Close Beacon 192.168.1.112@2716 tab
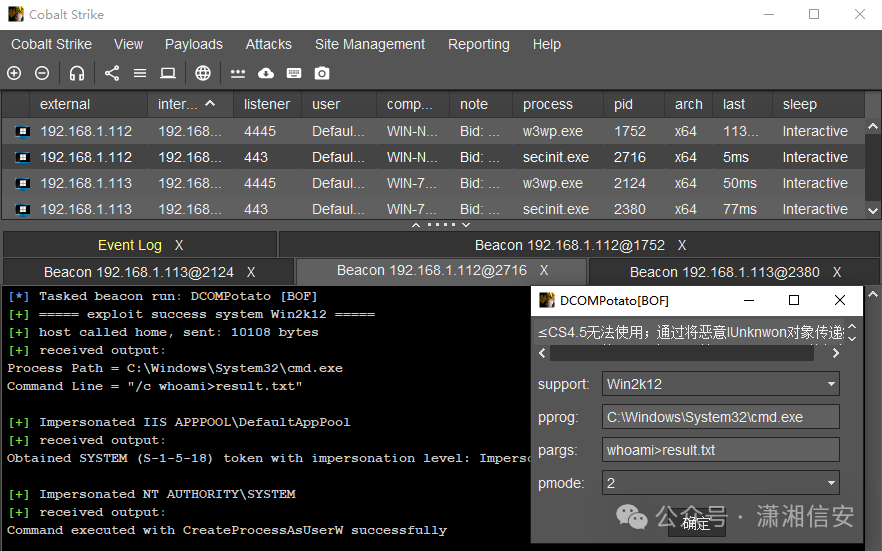The height and width of the screenshot is (551, 882). [x=544, y=270]
